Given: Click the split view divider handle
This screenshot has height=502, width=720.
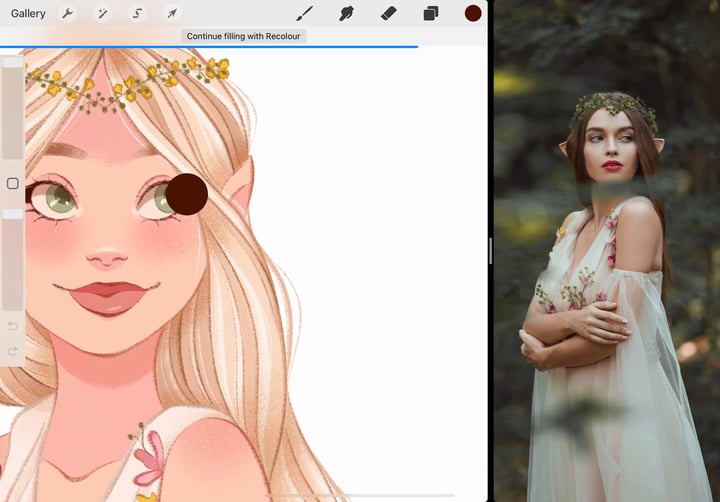Looking at the screenshot, I should point(490,251).
